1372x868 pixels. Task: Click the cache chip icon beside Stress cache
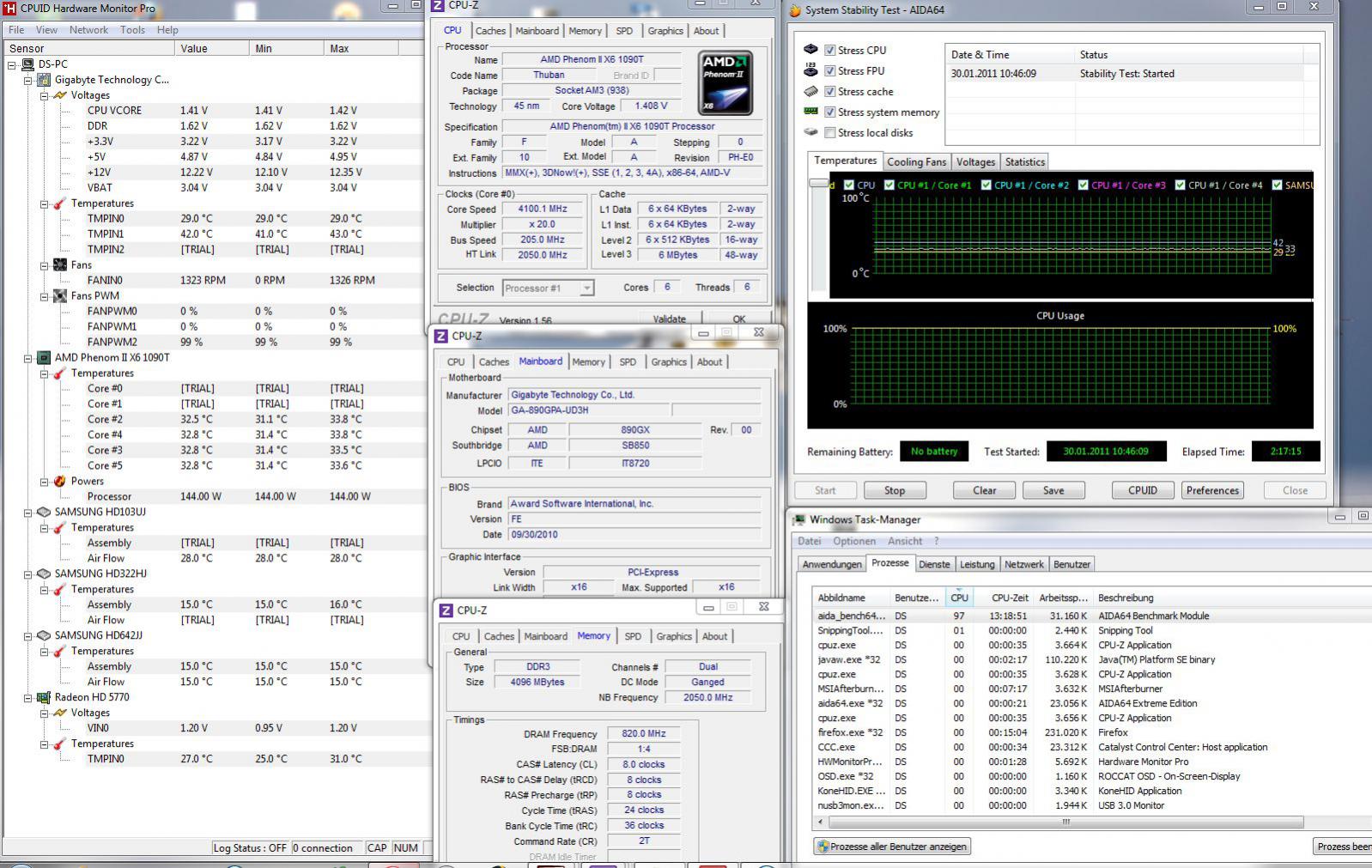click(810, 91)
